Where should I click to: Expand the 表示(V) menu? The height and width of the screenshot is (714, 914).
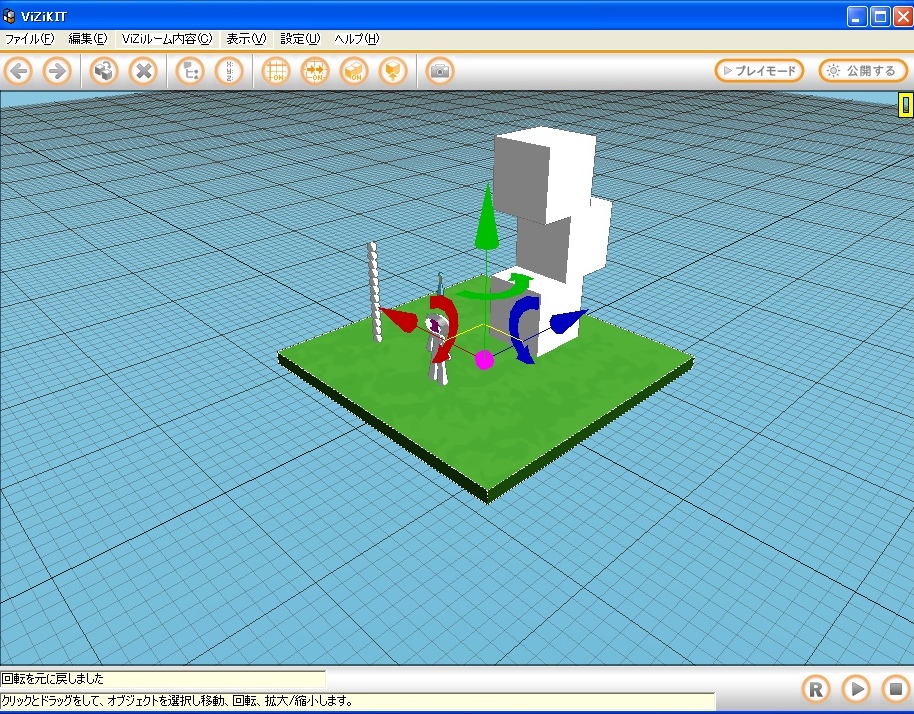coord(246,39)
